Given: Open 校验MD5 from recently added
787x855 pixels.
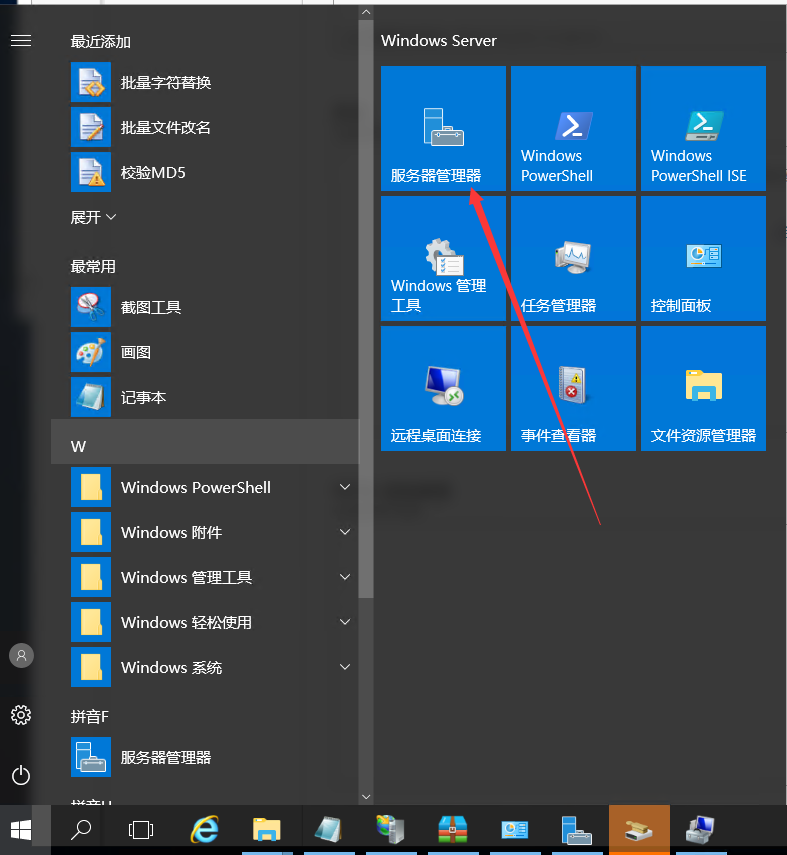Looking at the screenshot, I should pos(205,172).
